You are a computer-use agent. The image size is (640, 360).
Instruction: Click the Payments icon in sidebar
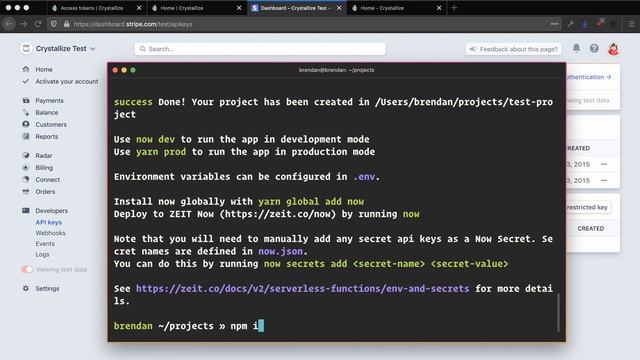tap(26, 100)
